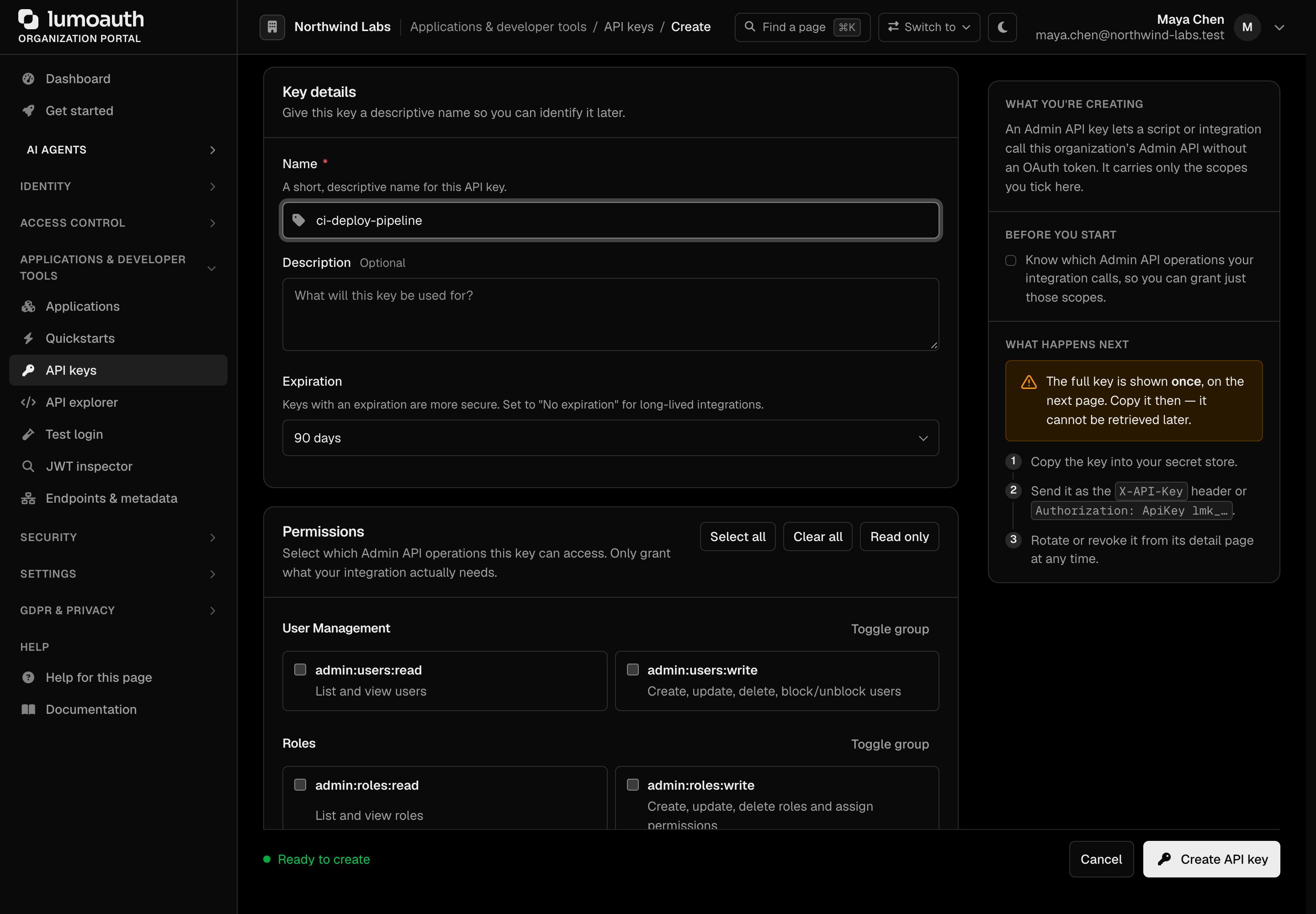Tick the admin:users:read checkbox
Viewport: 1316px width, 914px height.
click(x=300, y=670)
